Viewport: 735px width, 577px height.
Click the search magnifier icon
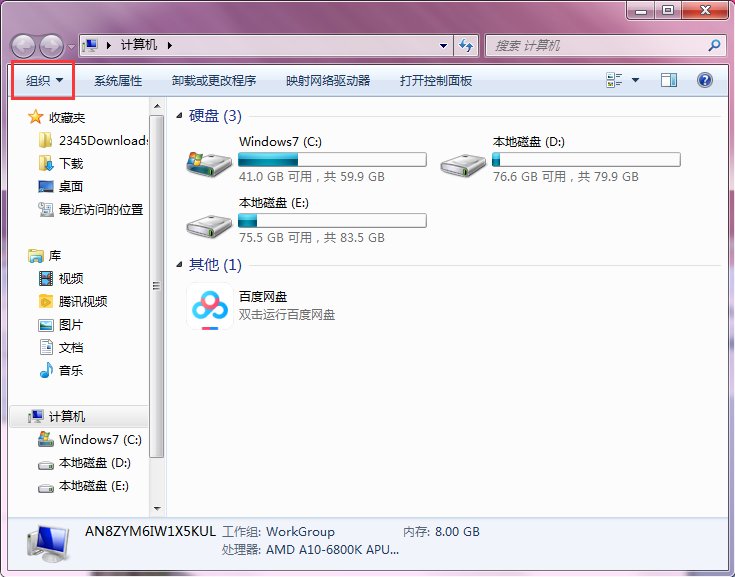(x=714, y=45)
